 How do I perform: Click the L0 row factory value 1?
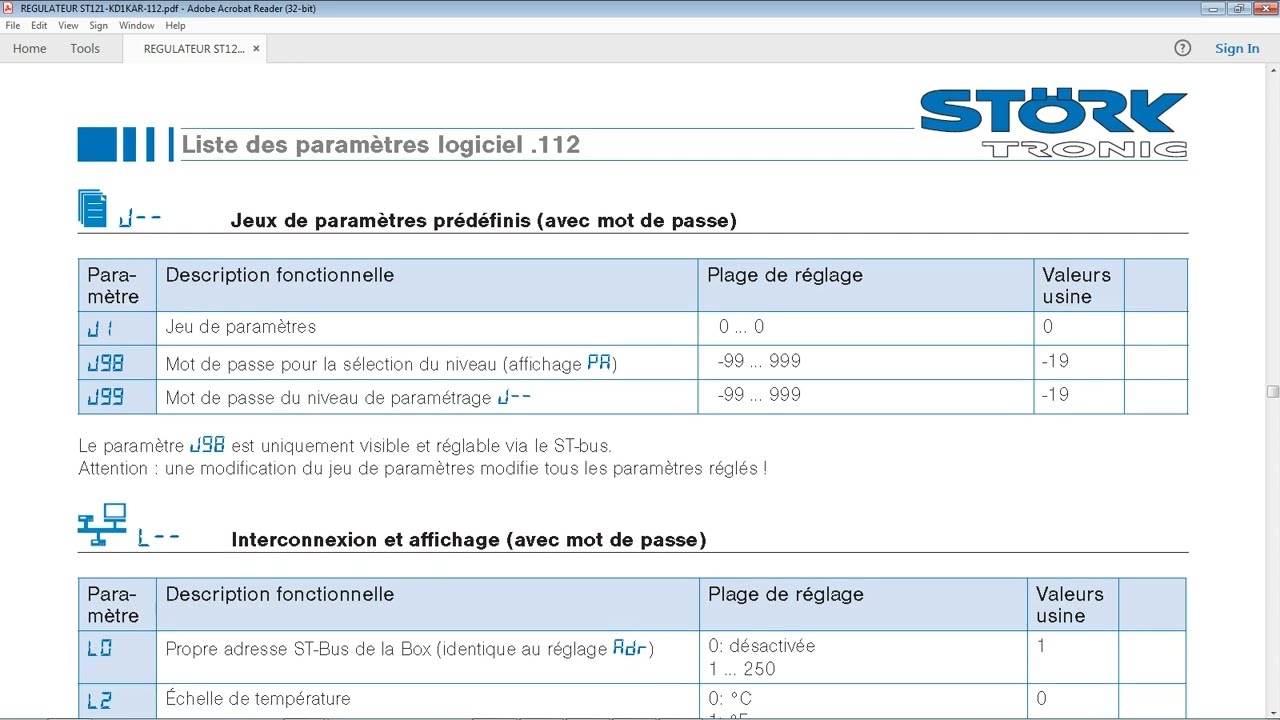1041,646
